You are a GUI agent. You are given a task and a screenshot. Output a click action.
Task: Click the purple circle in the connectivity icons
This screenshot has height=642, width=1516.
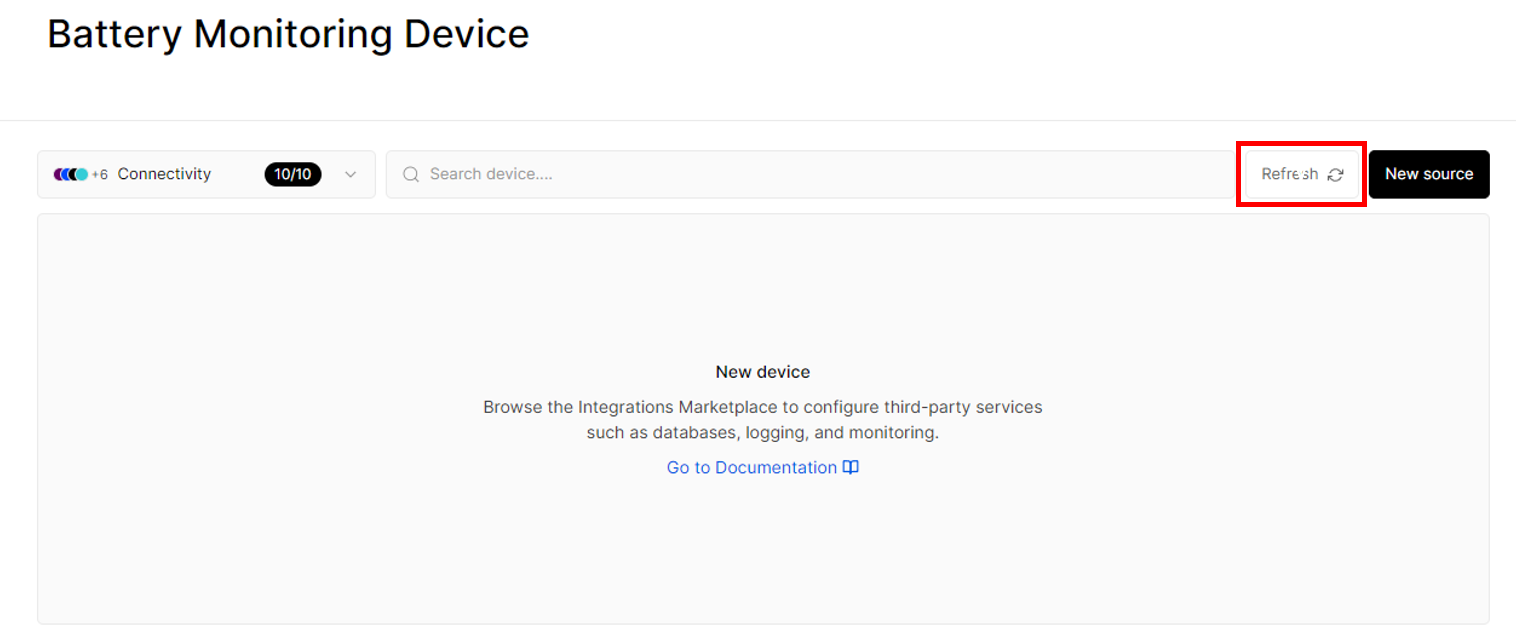click(x=59, y=174)
